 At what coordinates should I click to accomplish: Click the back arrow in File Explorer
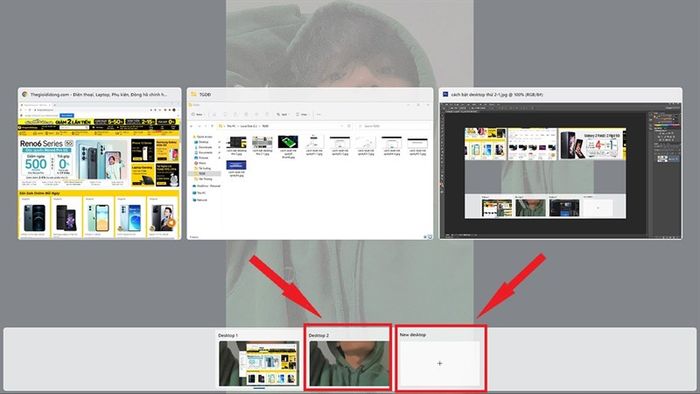[x=192, y=126]
